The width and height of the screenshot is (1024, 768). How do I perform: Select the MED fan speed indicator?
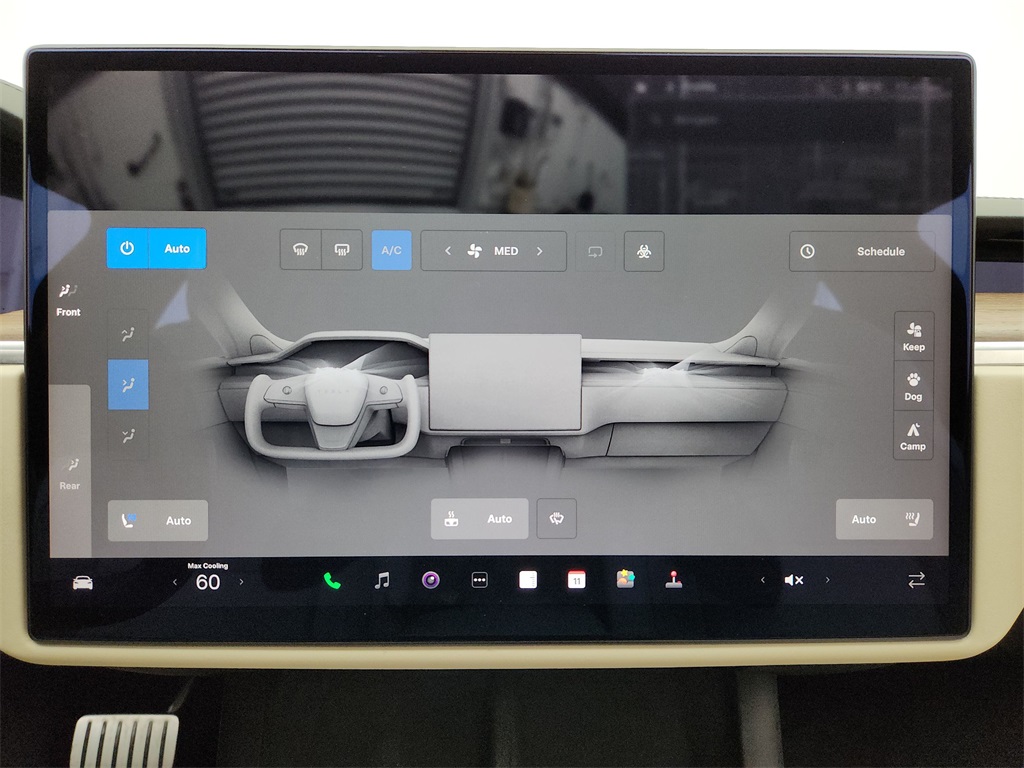[506, 251]
